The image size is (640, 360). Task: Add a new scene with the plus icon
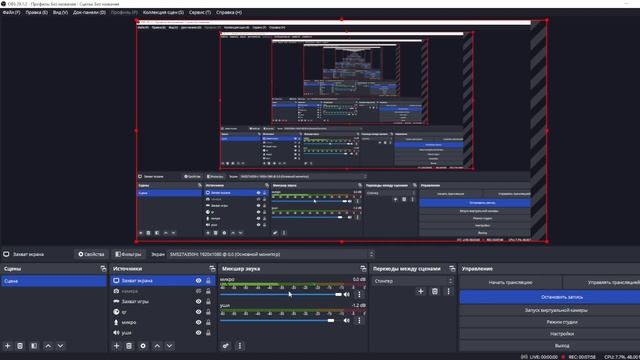(7, 346)
